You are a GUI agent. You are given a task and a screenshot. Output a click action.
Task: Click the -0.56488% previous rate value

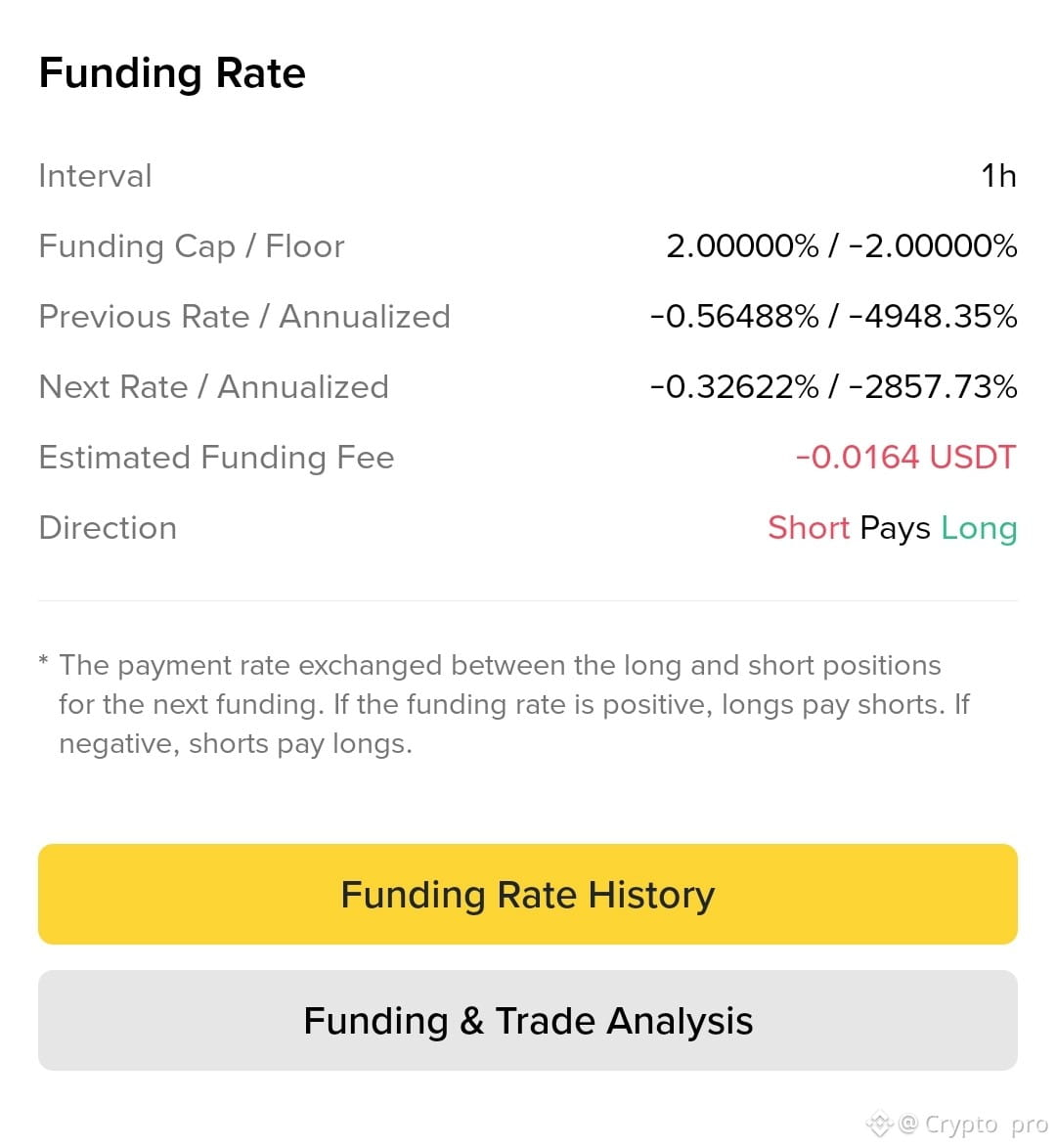734,316
